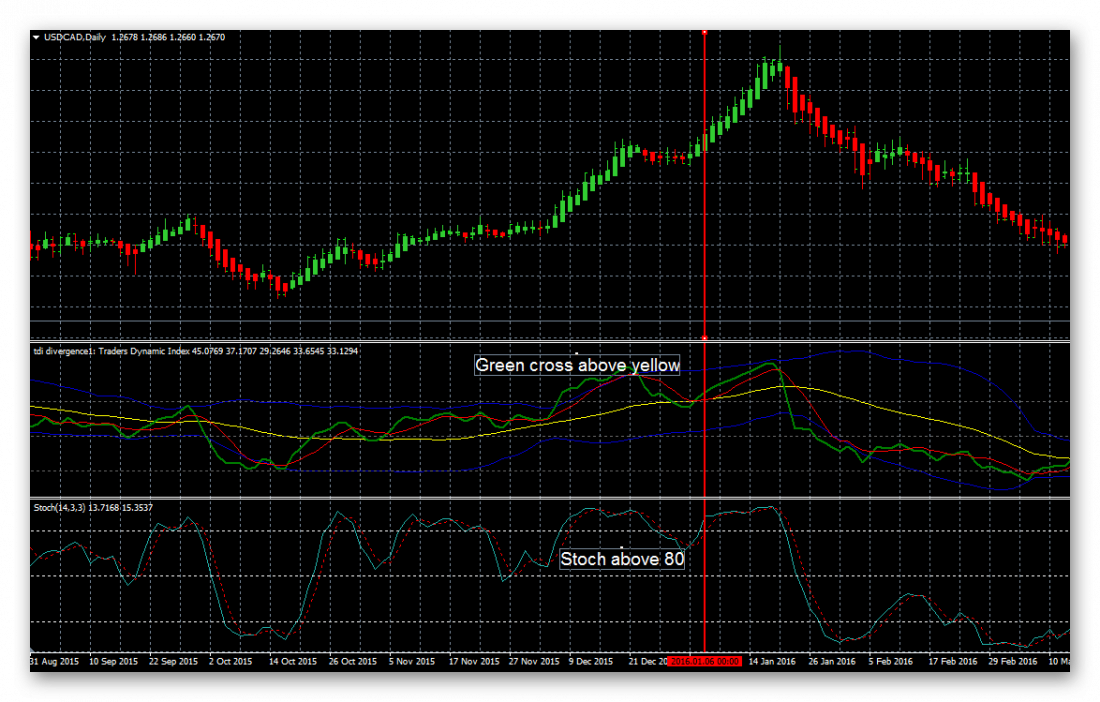Click the highlighted 2016.01.06 00:00 date label
This screenshot has height=702, width=1100.
click(704, 661)
